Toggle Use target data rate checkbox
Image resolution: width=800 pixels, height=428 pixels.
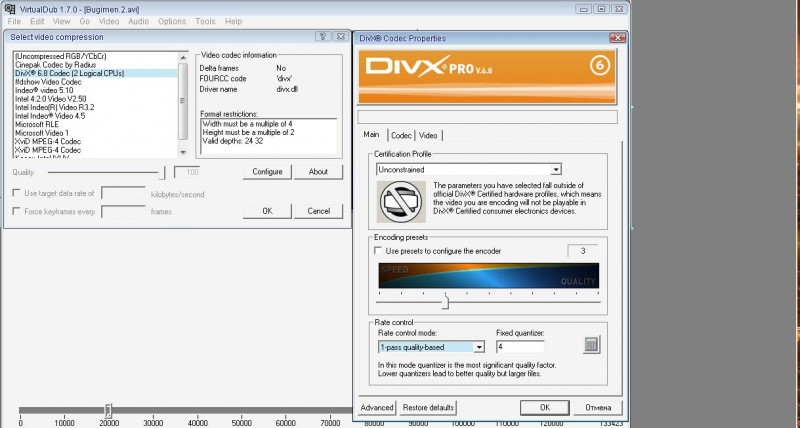(x=16, y=193)
